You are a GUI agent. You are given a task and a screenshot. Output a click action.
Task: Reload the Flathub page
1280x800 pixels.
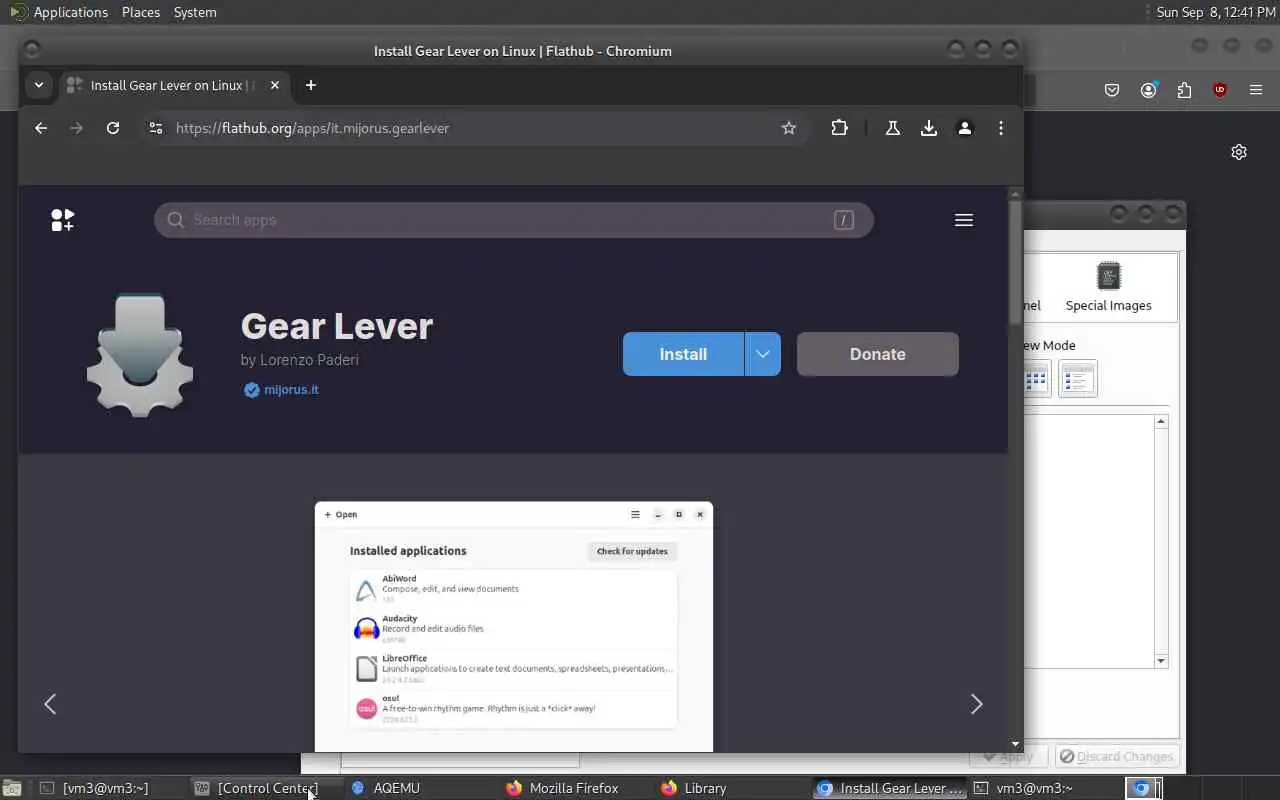(113, 128)
